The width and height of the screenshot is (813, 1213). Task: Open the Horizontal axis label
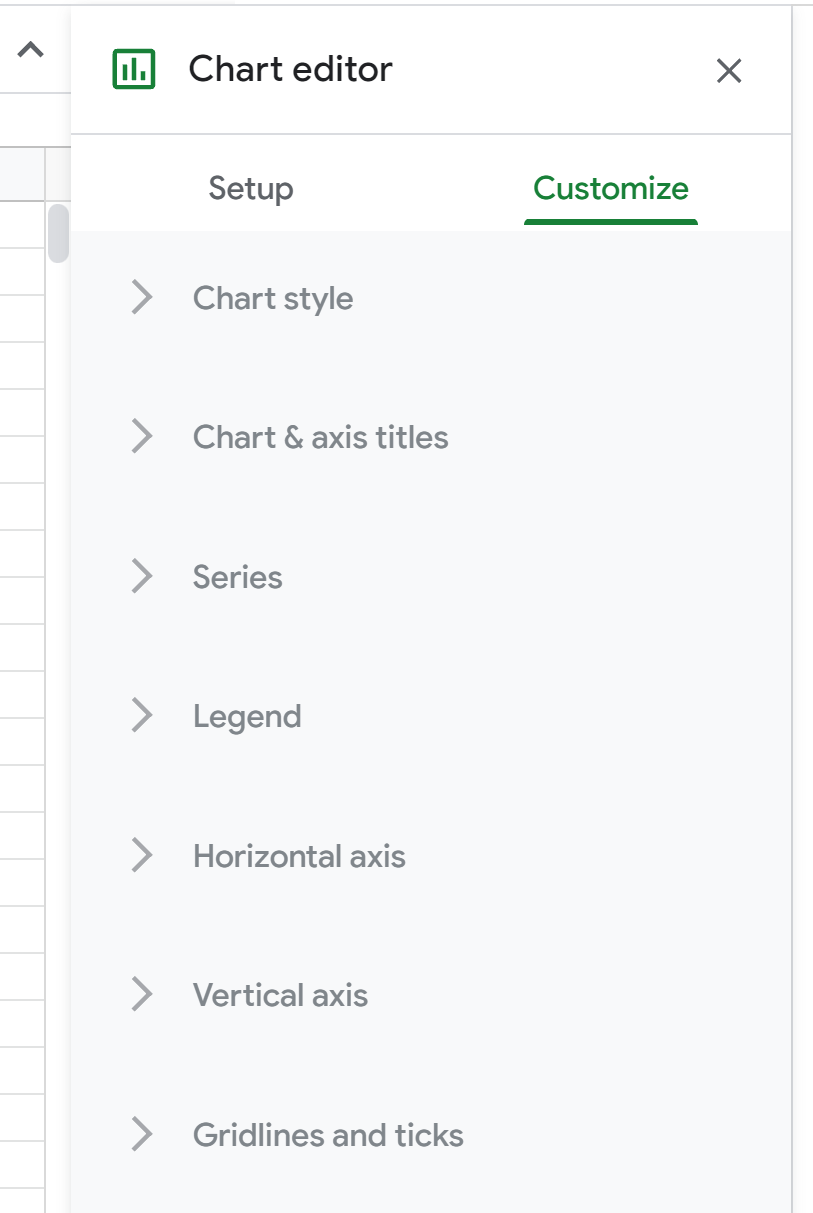(299, 856)
